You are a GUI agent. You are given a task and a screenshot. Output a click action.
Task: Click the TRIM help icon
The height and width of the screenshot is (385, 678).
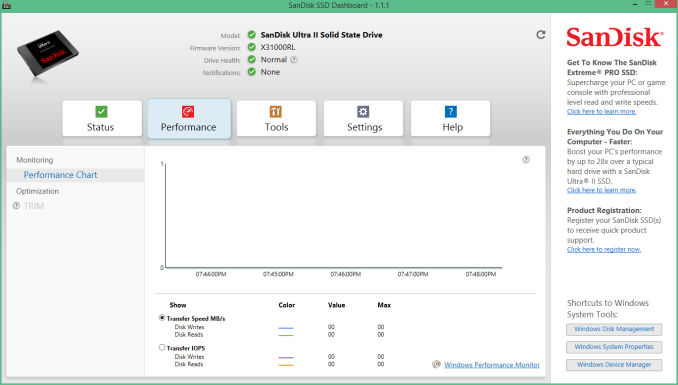pyautogui.click(x=16, y=206)
